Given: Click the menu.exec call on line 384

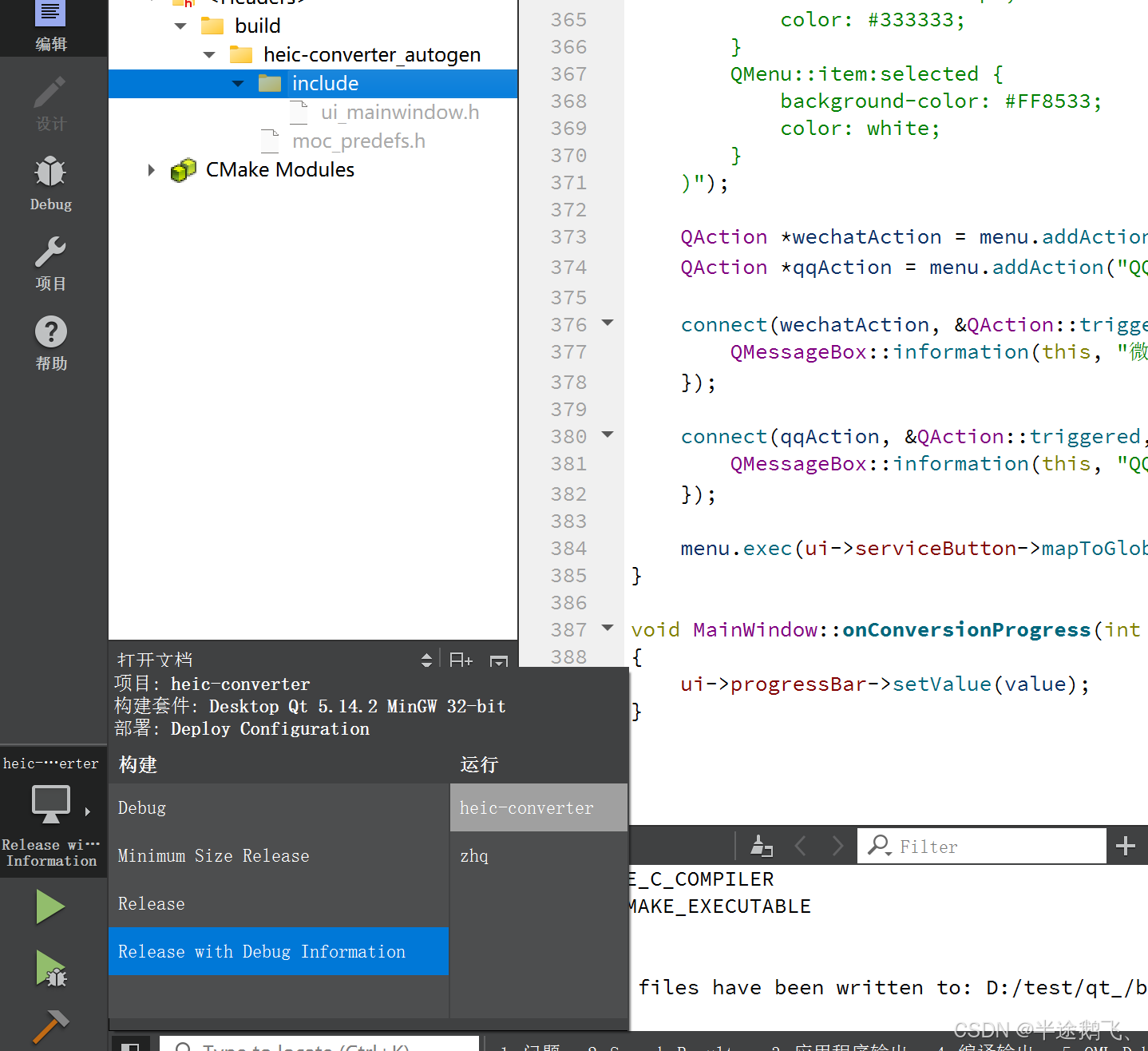Looking at the screenshot, I should [914, 549].
